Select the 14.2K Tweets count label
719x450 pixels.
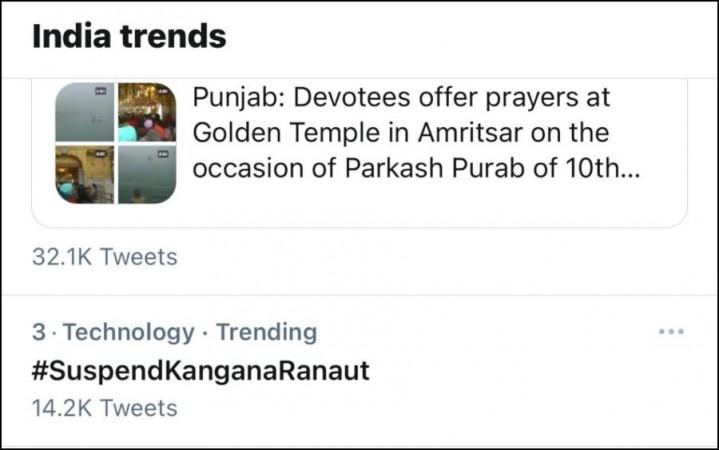click(x=105, y=408)
